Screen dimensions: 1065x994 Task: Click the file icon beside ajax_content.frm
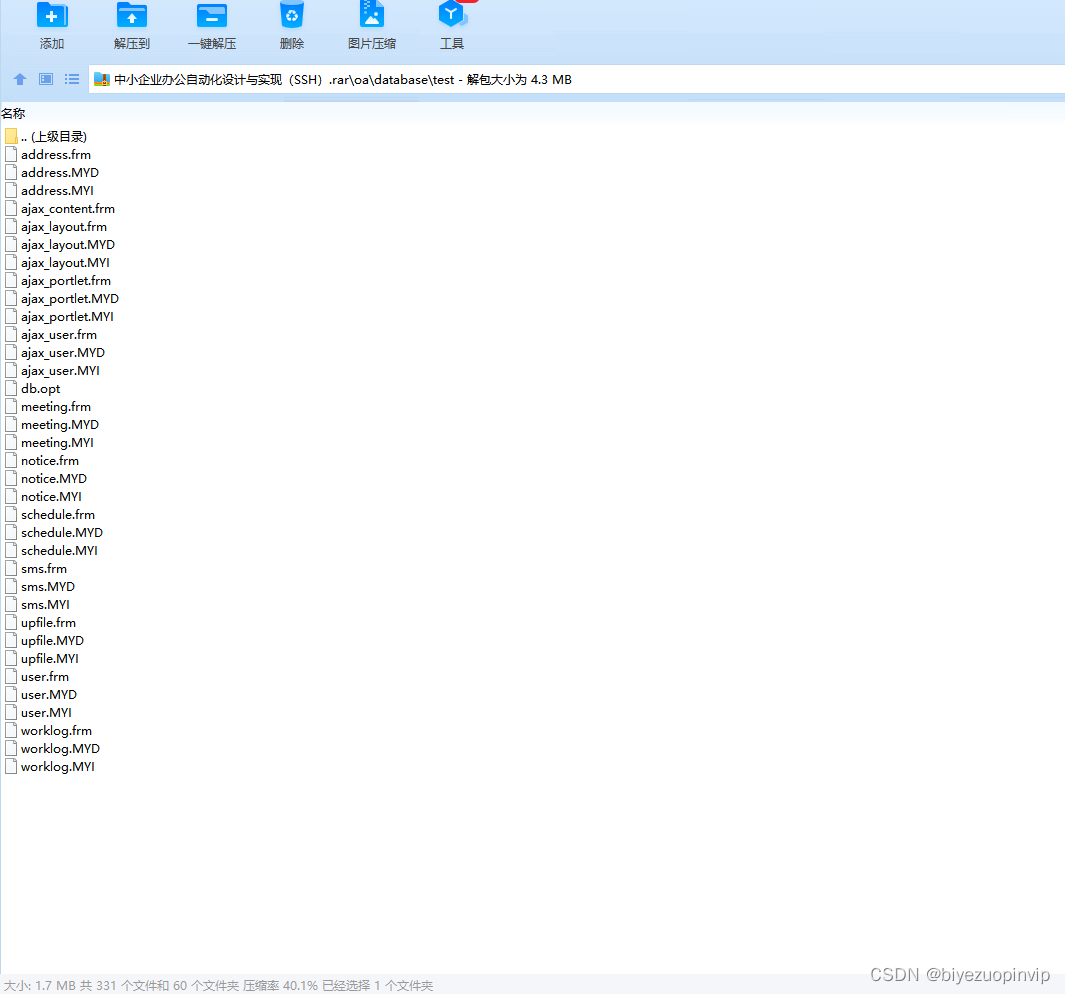11,209
